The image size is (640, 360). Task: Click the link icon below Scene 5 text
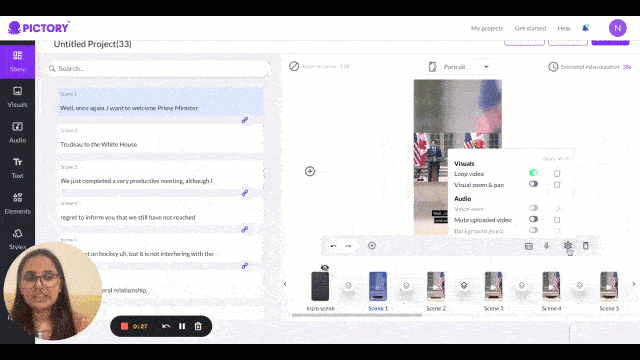(245, 266)
